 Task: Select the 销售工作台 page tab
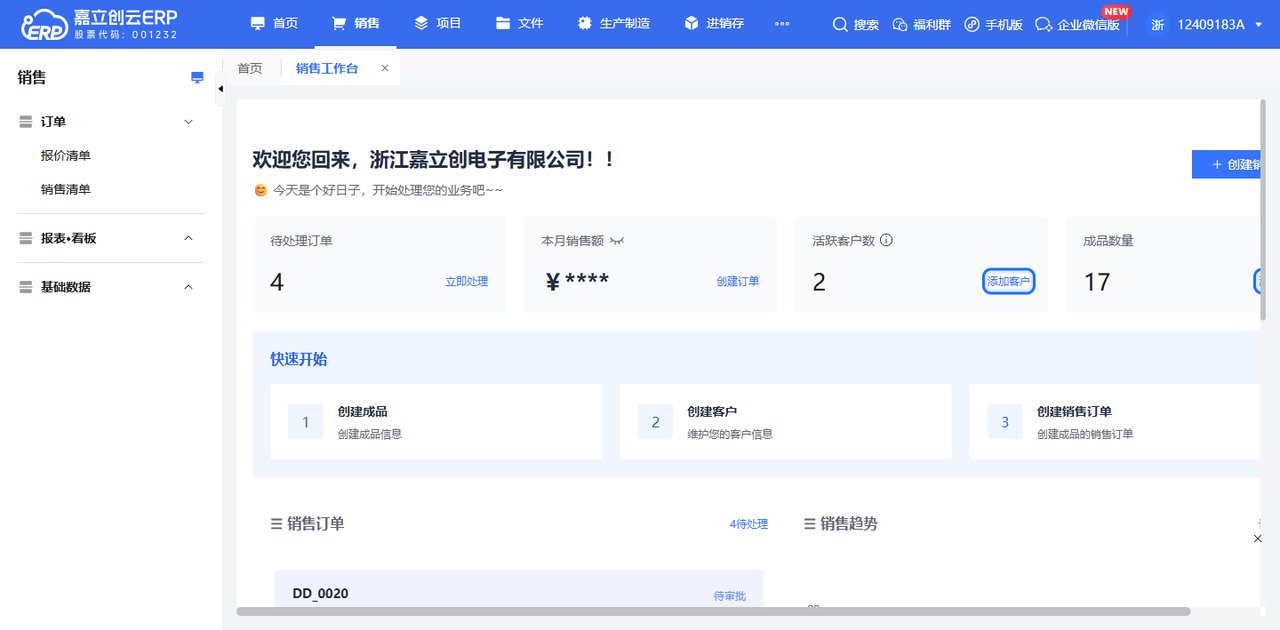(327, 68)
